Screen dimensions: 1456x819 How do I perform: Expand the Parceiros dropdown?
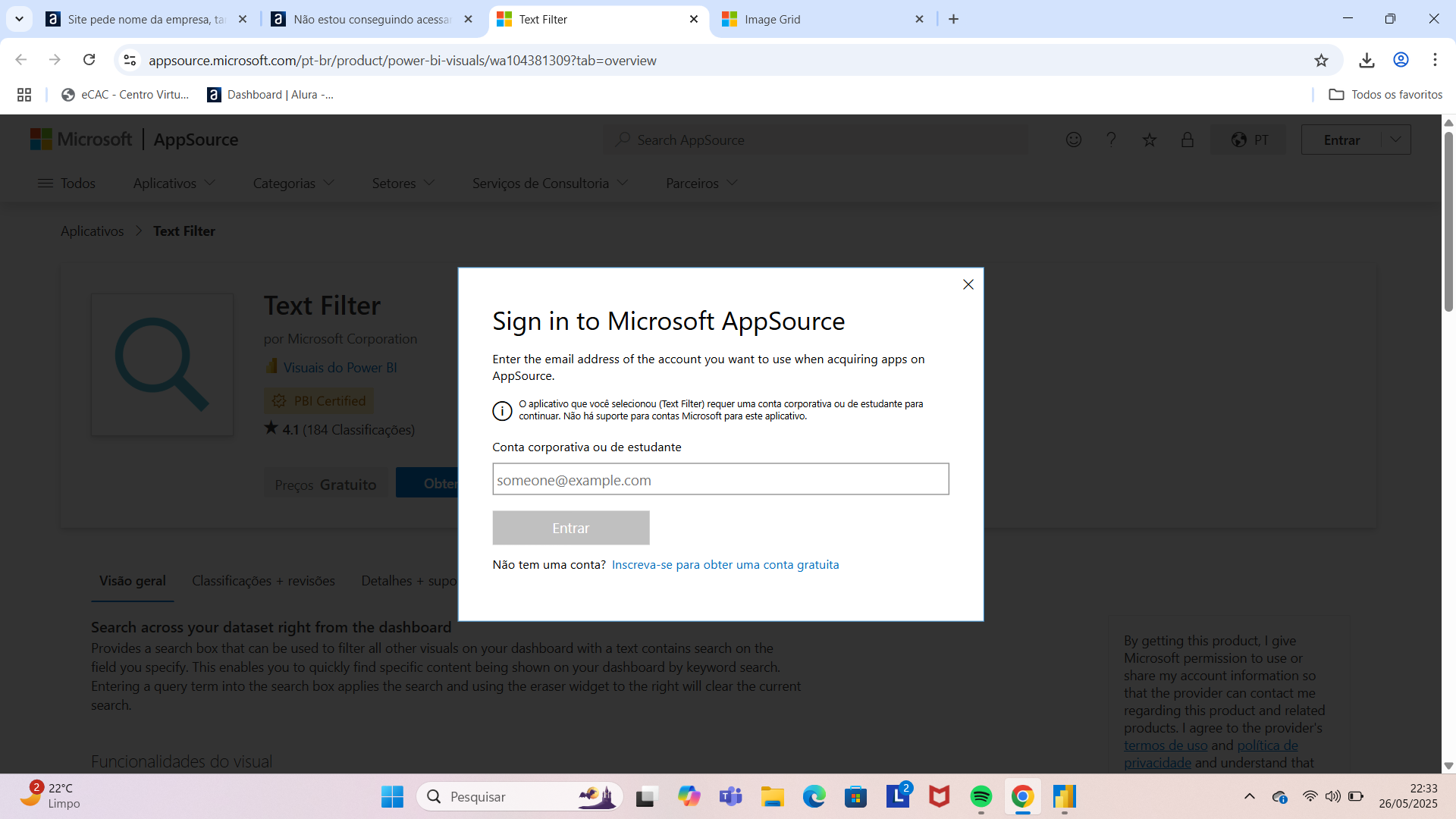[x=701, y=184]
